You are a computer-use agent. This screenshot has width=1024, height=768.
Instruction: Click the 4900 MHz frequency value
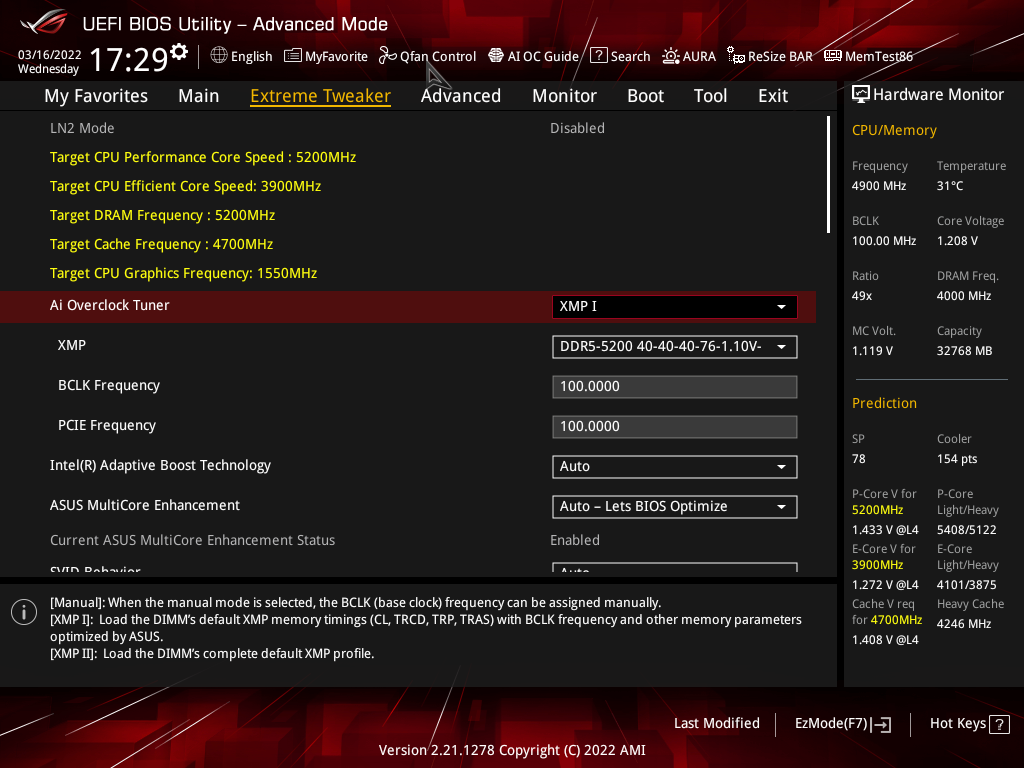click(x=878, y=185)
